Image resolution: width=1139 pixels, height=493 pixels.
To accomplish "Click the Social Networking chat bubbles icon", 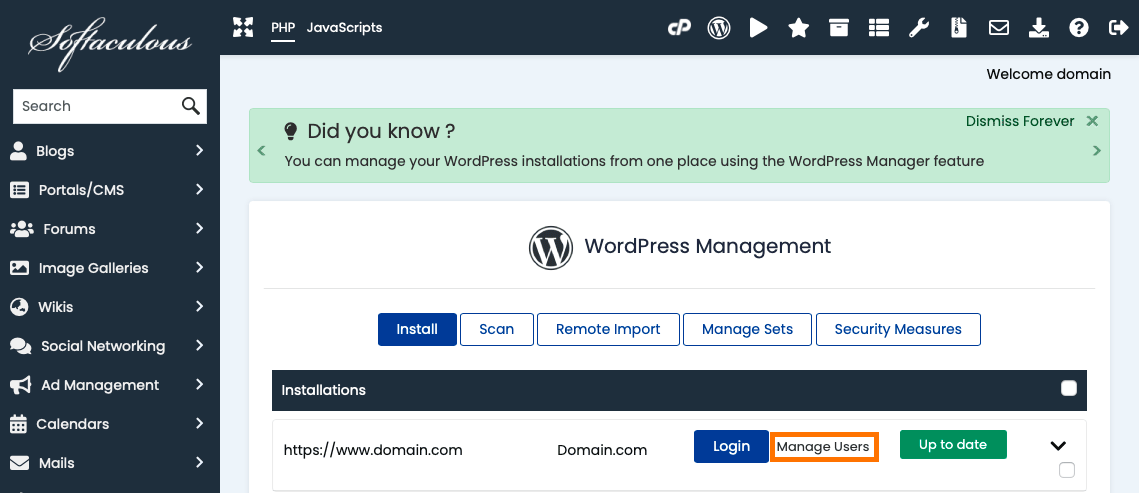I will (x=20, y=346).
